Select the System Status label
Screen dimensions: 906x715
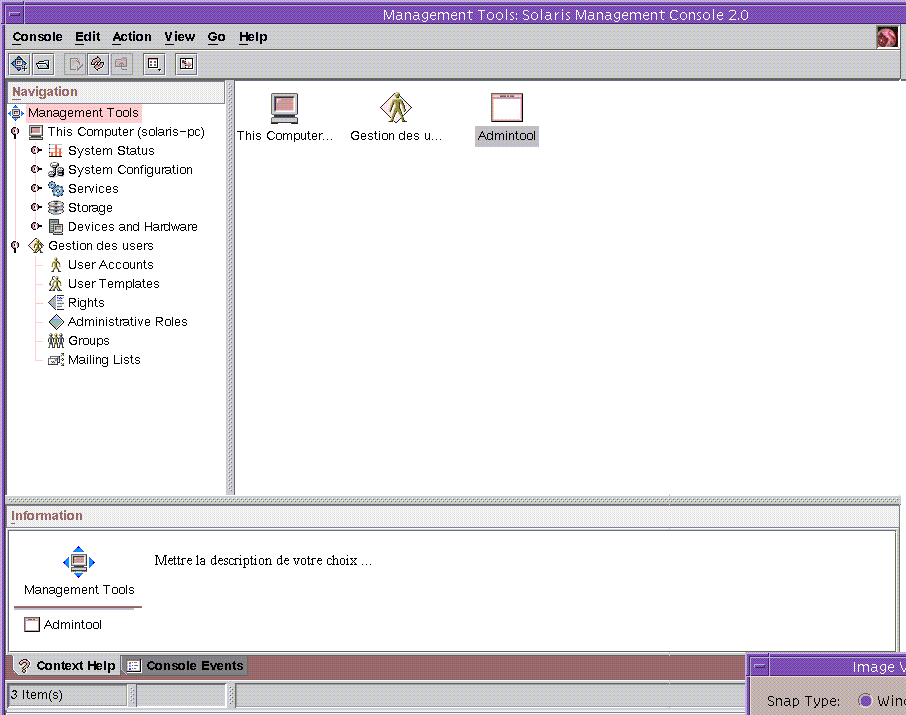[111, 151]
